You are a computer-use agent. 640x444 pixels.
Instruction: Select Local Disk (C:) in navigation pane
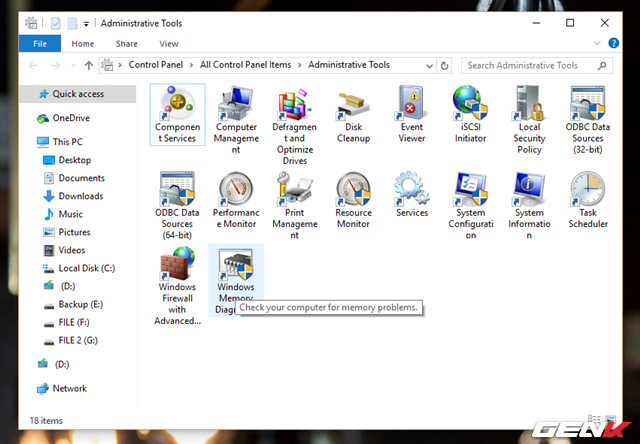[86, 268]
